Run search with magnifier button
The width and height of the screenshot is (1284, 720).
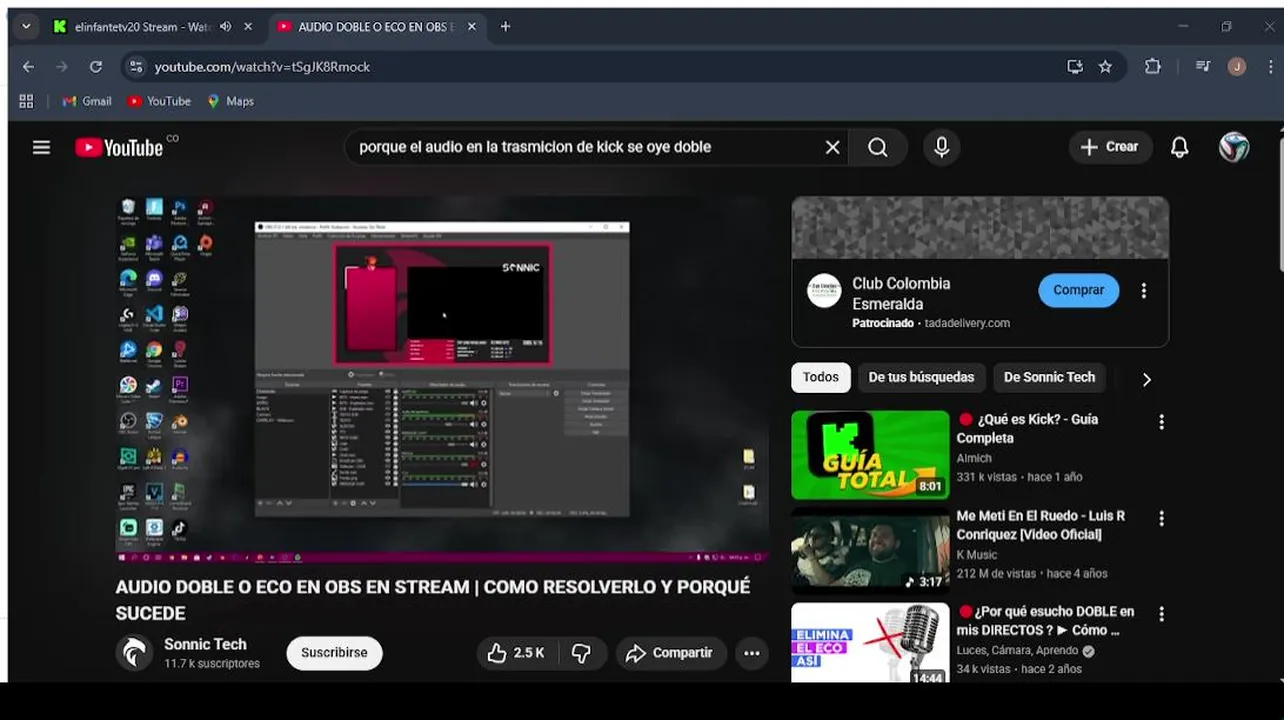878,147
